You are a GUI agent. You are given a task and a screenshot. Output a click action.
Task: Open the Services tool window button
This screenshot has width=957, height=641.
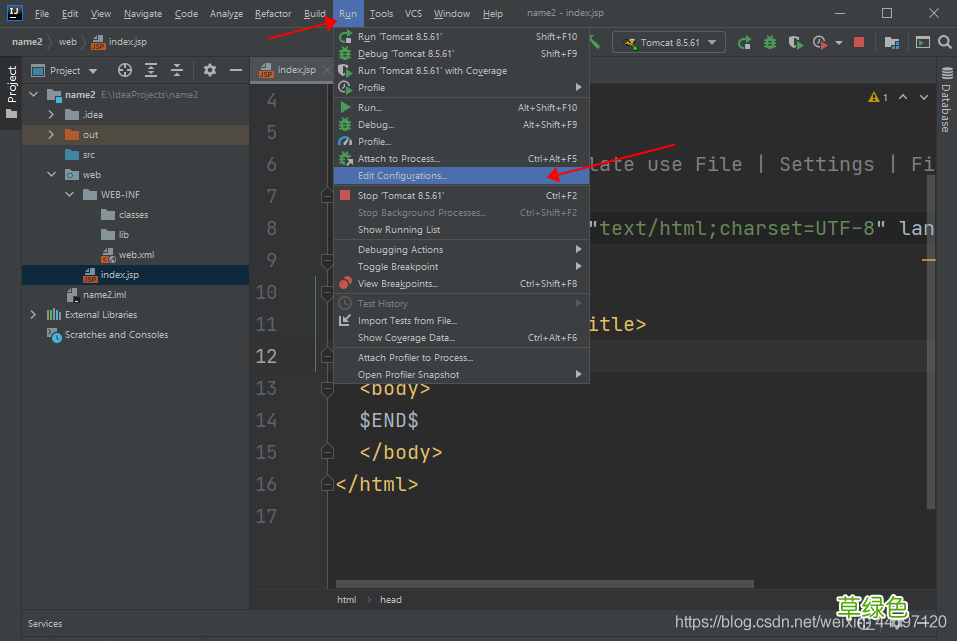45,624
